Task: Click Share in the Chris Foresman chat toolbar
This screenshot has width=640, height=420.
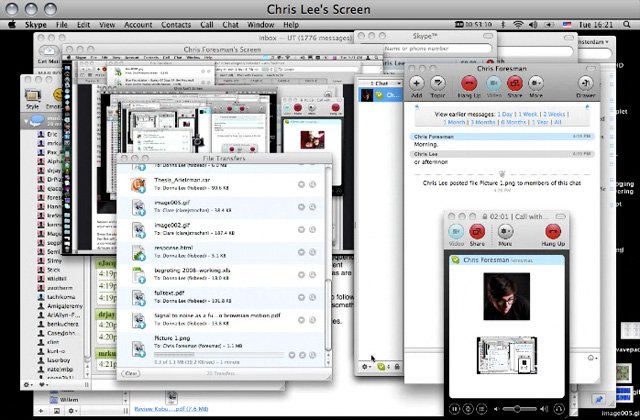Action: pos(515,83)
